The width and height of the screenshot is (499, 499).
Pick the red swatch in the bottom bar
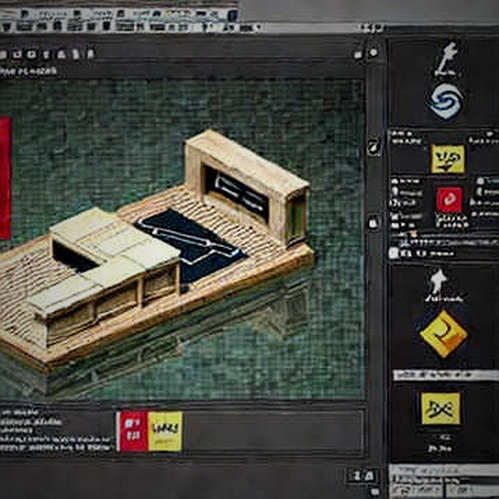(133, 431)
